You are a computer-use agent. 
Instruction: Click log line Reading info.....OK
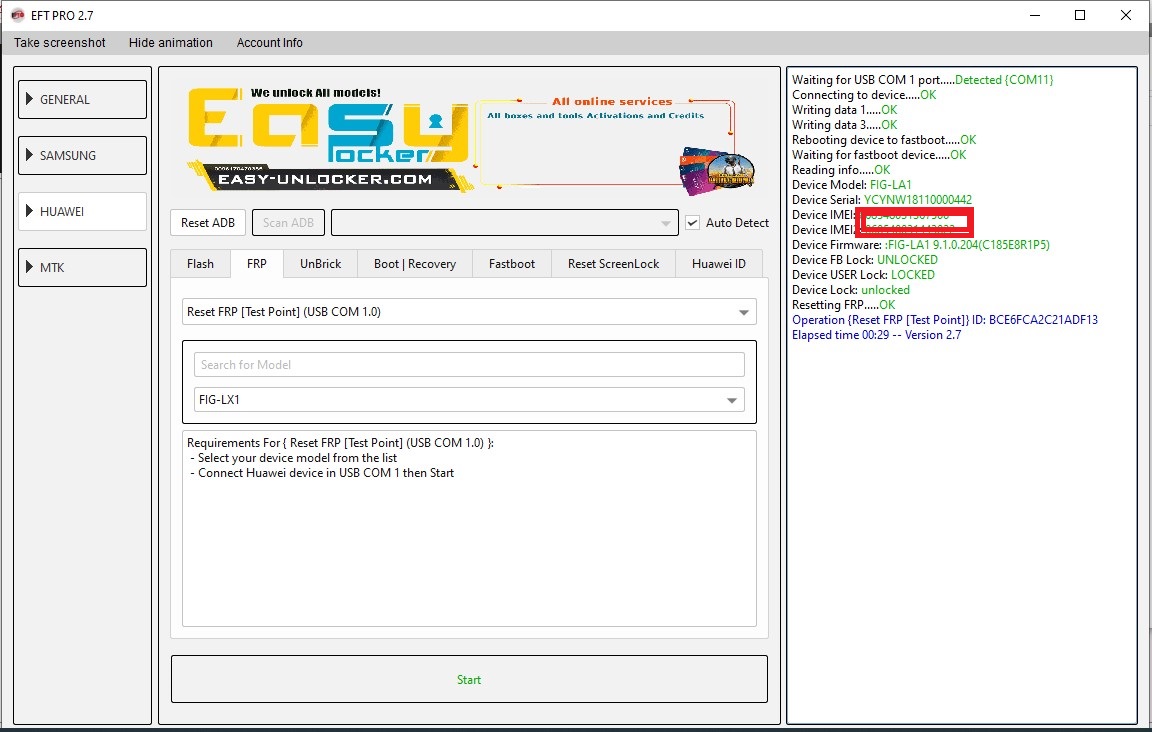(840, 170)
